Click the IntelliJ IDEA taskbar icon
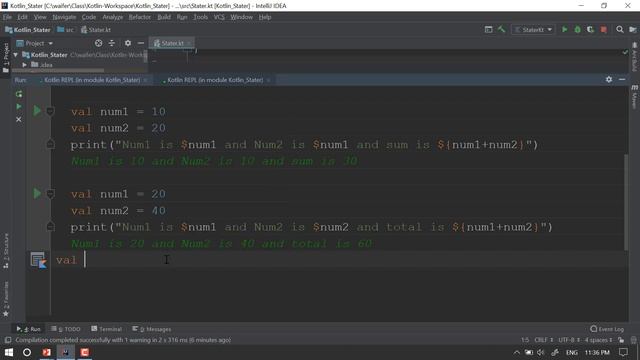This screenshot has width=640, height=360. (65, 352)
